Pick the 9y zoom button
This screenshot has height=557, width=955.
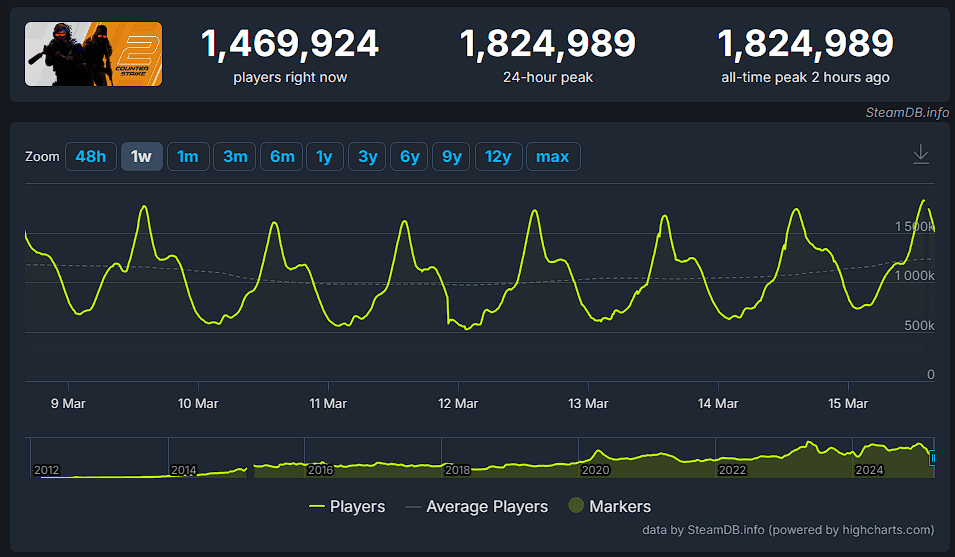(452, 157)
